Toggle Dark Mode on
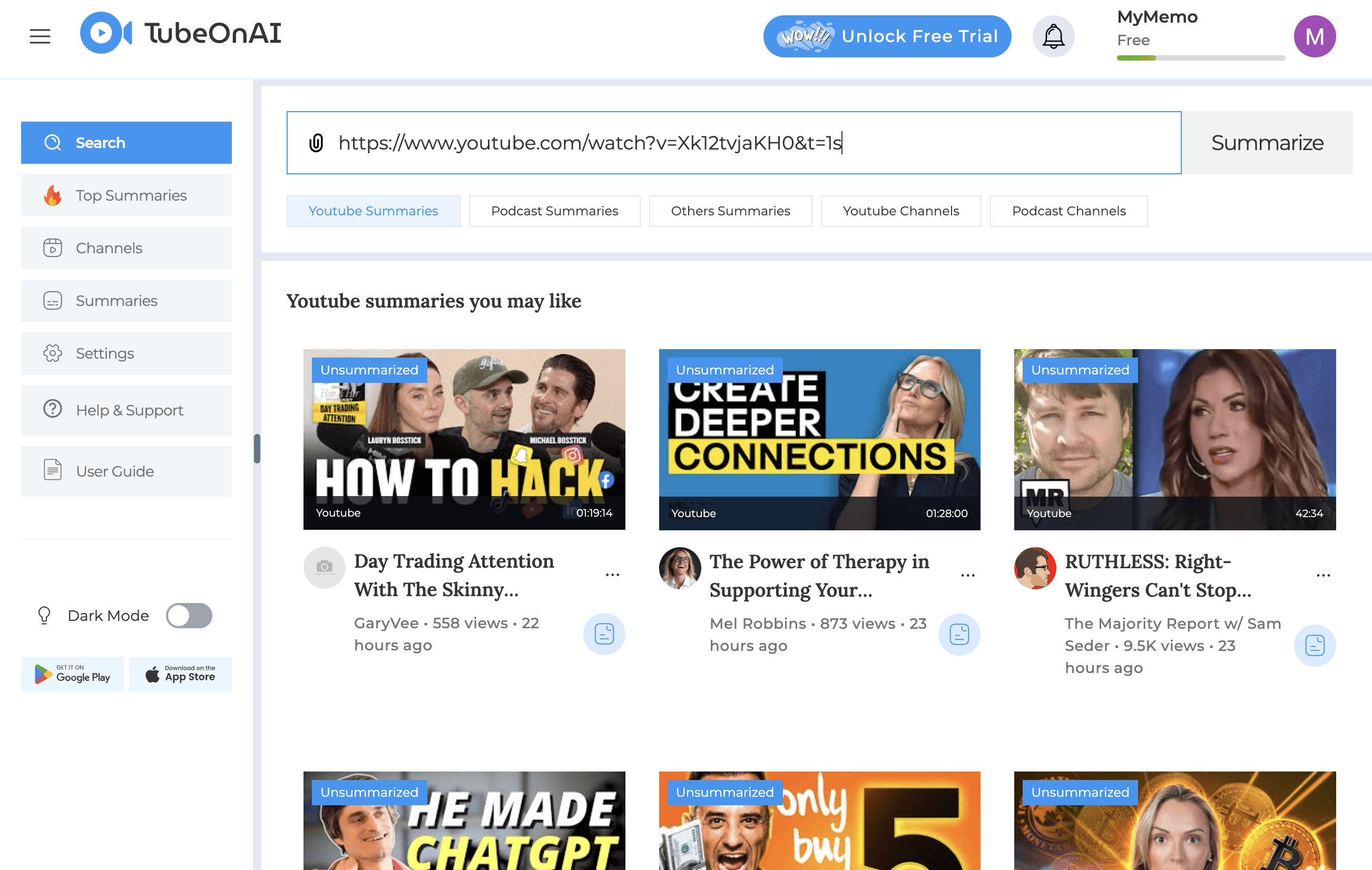The height and width of the screenshot is (870, 1372). 190,616
